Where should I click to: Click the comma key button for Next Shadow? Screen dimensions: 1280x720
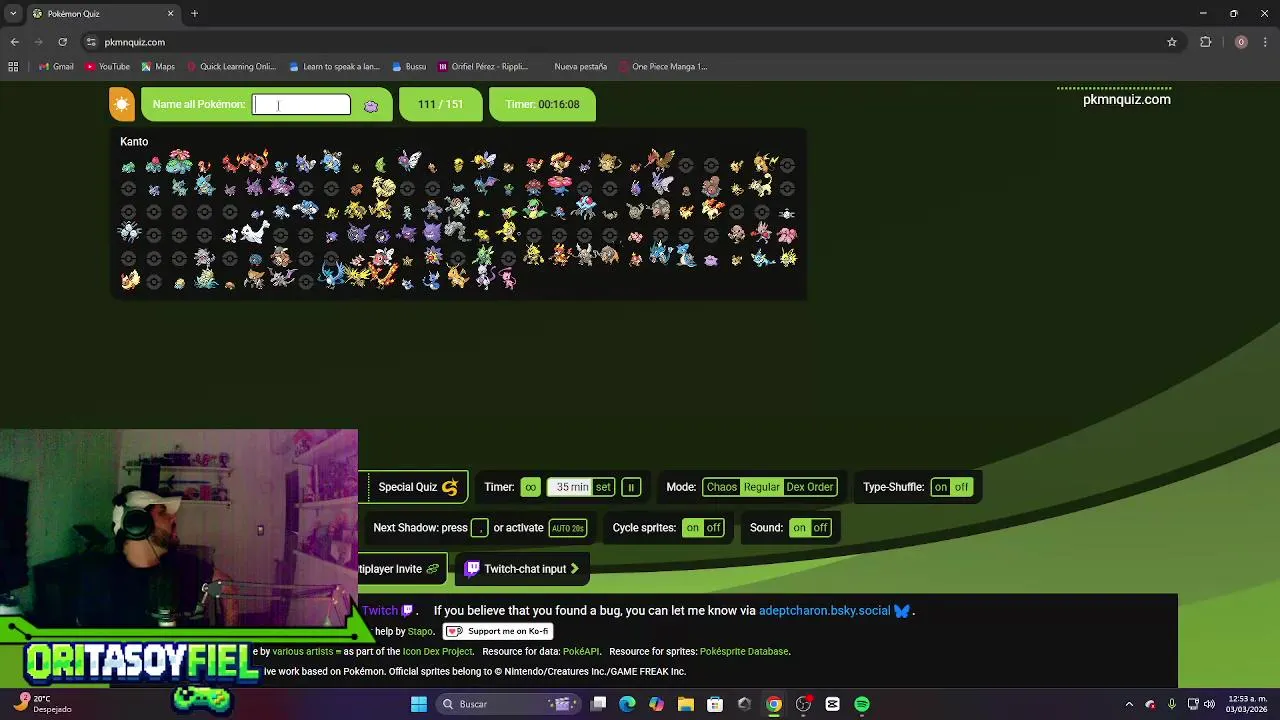coord(480,528)
